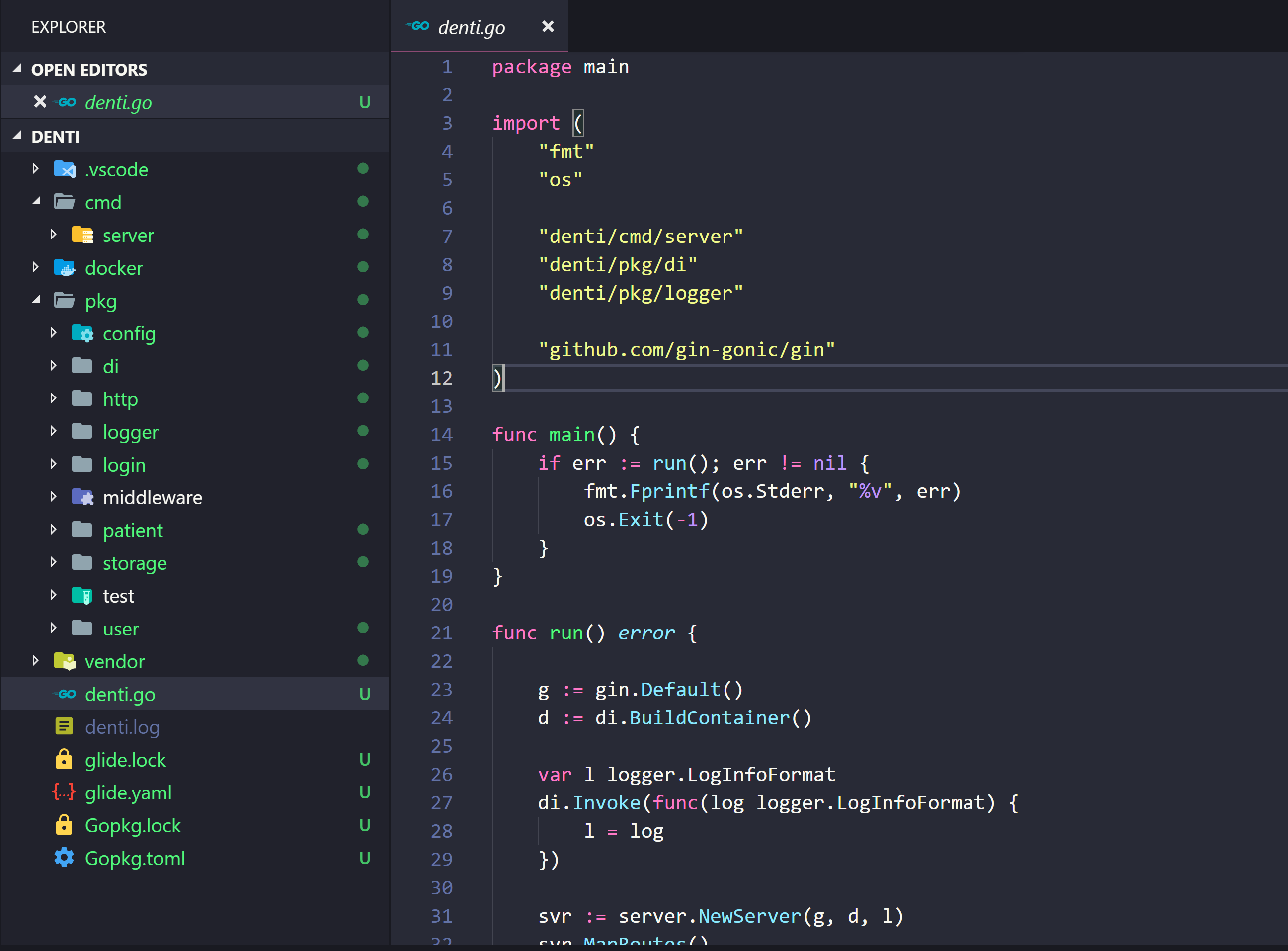Click the NewServer function call
The height and width of the screenshot is (951, 1288).
tap(750, 916)
